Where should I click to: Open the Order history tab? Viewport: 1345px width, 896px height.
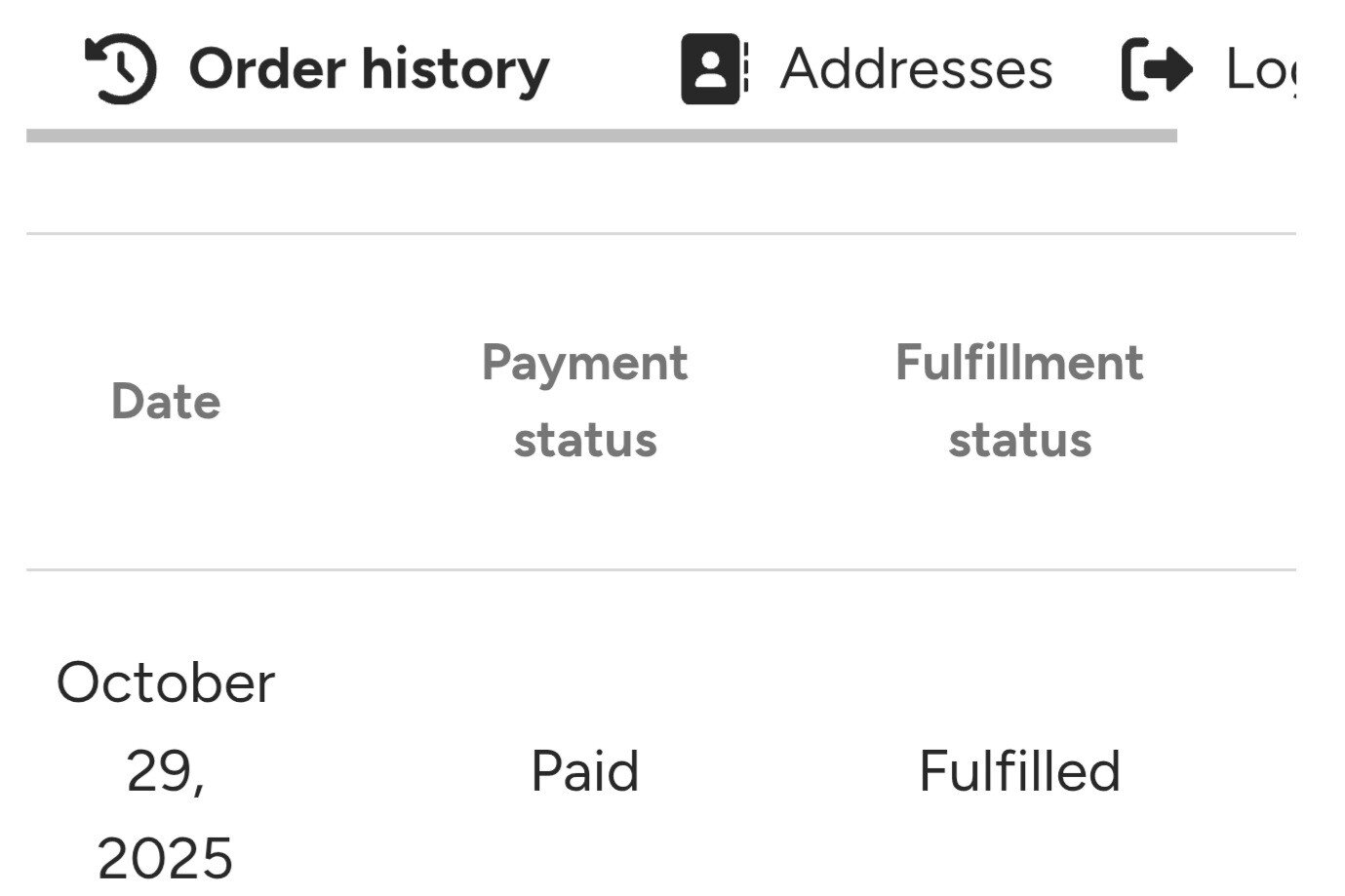368,69
